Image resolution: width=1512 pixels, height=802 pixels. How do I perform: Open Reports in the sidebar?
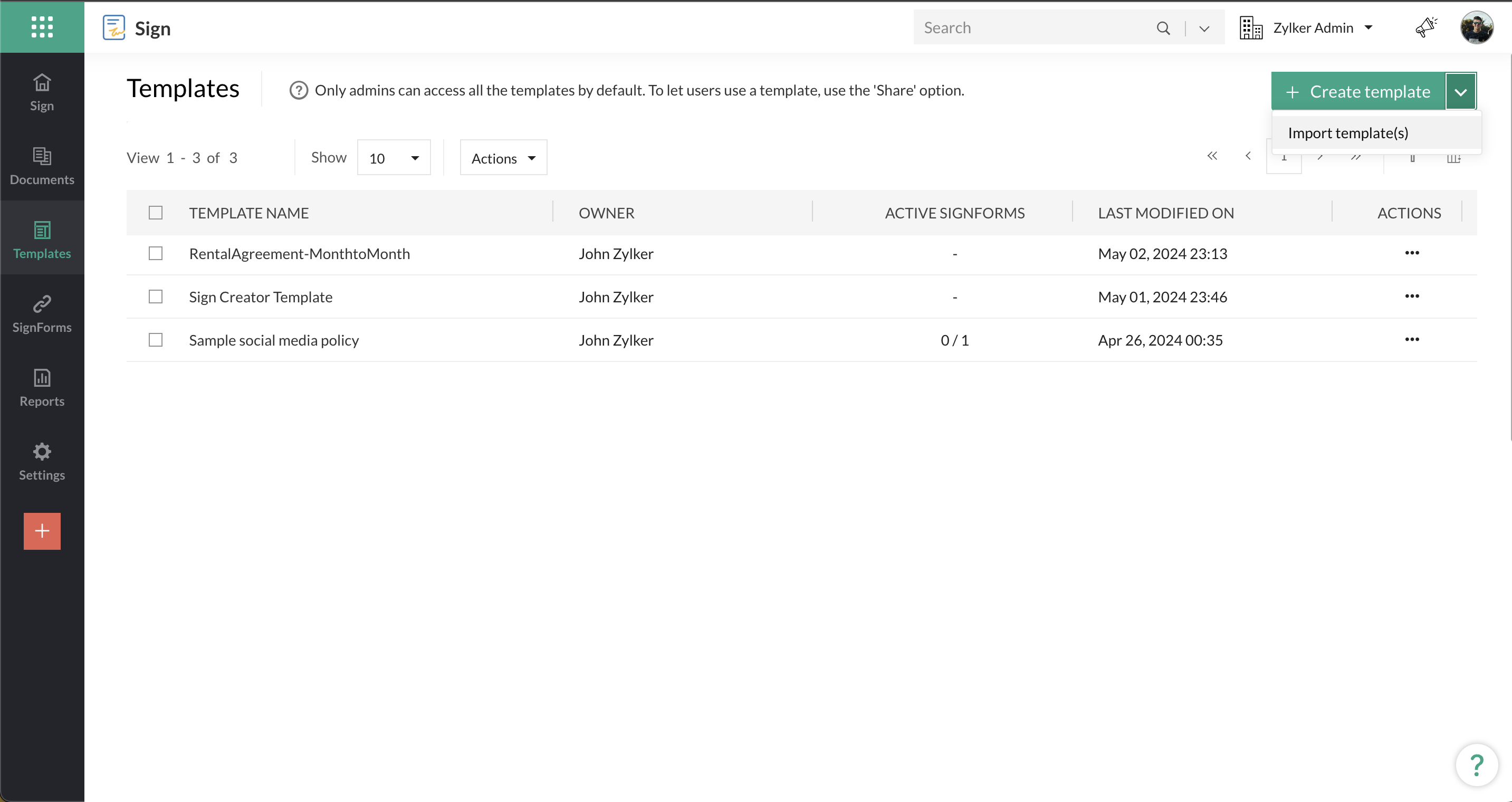click(42, 387)
